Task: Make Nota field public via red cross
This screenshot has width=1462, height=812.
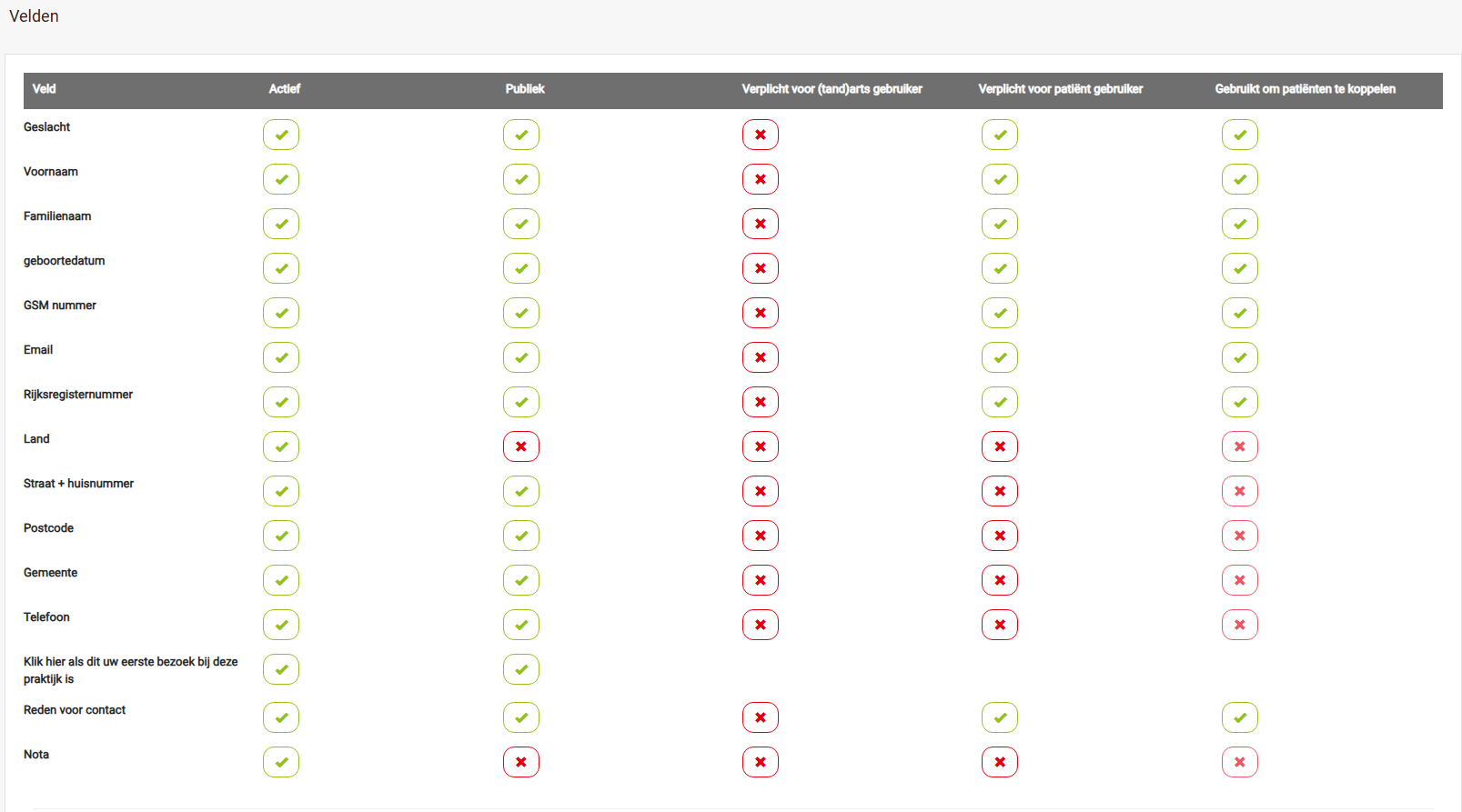Action: click(x=521, y=762)
